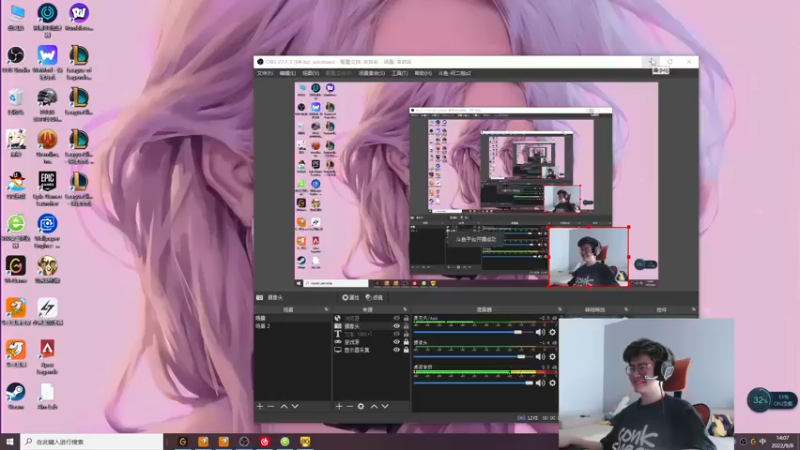Toggle visibility eye of game capture source

[396, 342]
